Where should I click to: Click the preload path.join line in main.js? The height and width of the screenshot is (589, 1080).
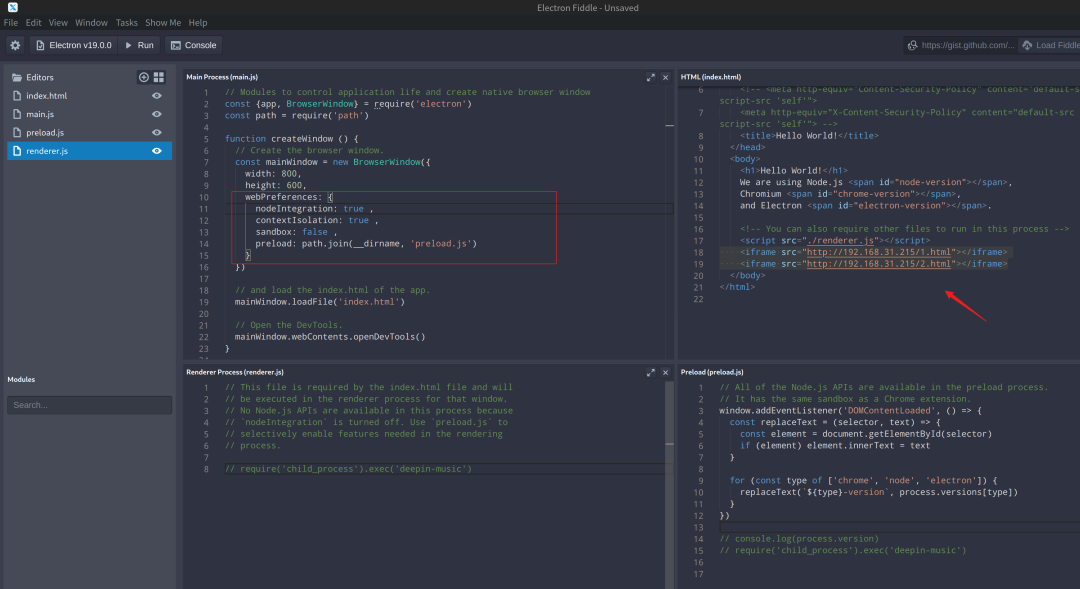pos(366,244)
